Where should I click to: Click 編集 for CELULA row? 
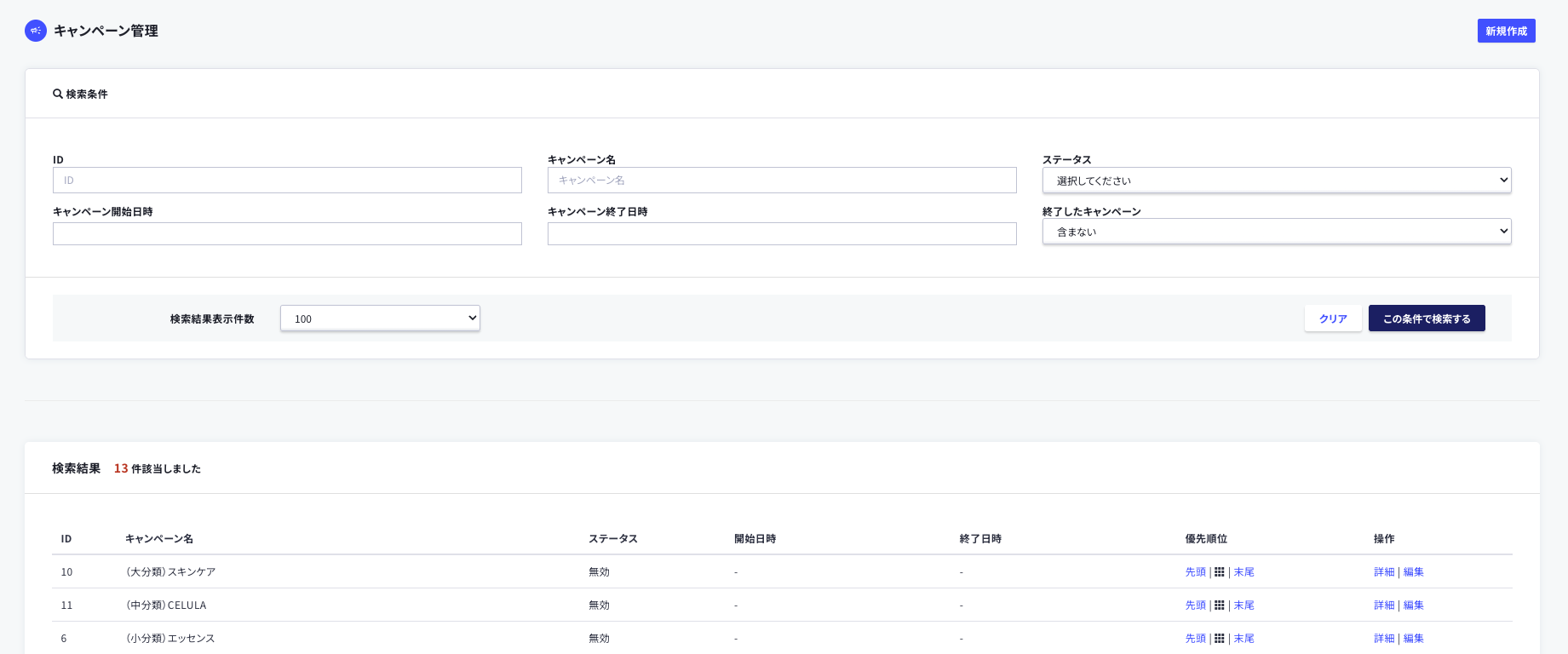tap(1413, 605)
